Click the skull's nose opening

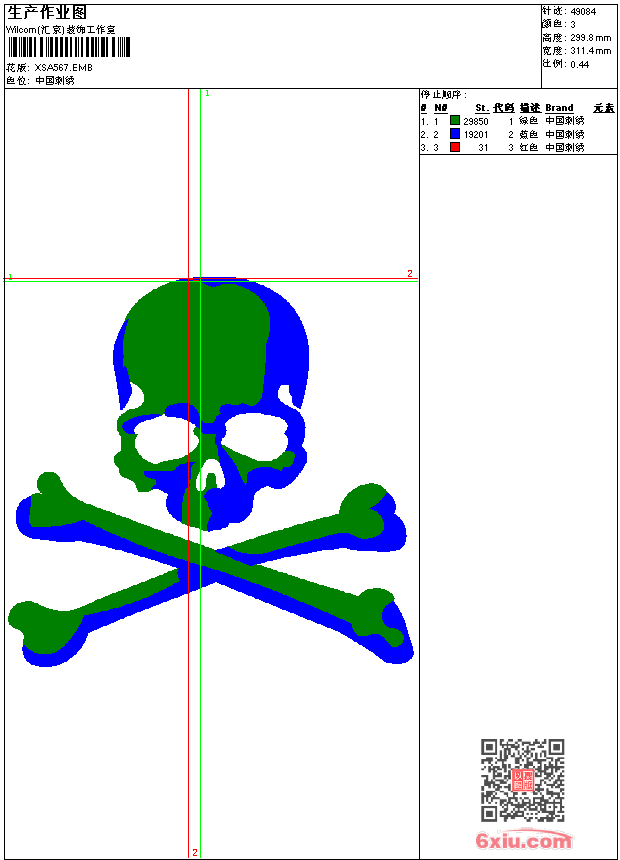coord(210,476)
